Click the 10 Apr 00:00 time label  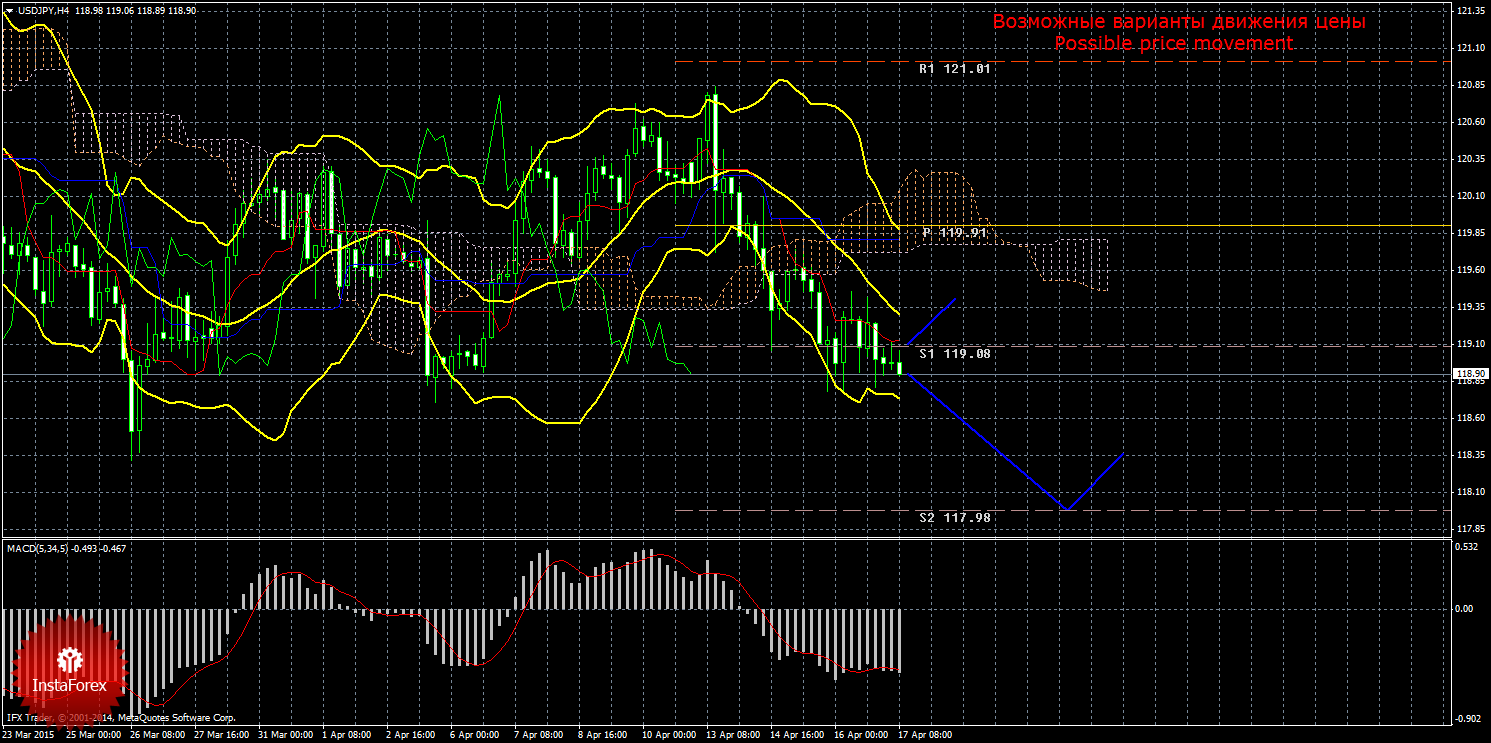pyautogui.click(x=667, y=736)
